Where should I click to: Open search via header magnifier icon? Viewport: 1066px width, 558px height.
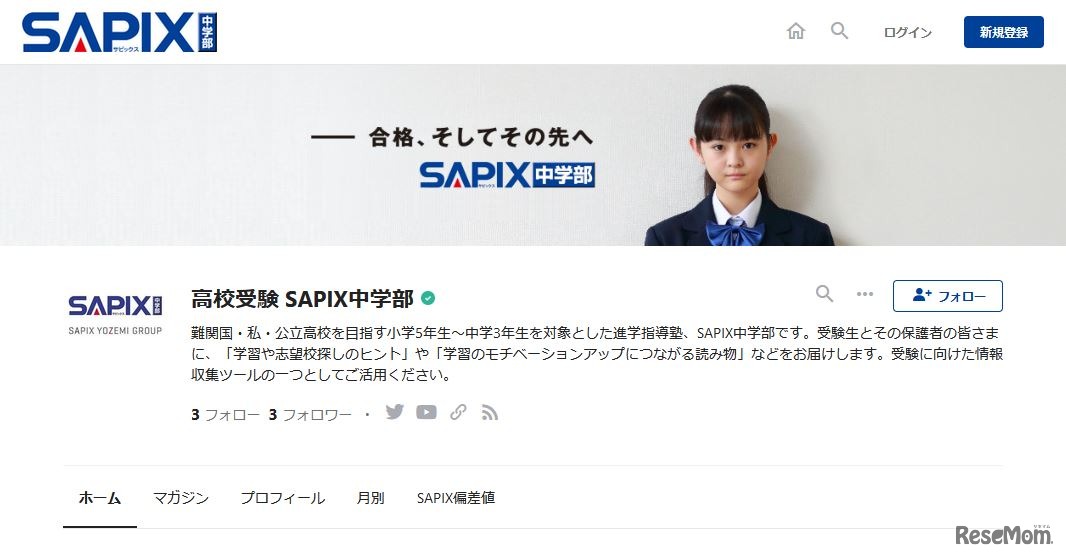[840, 31]
